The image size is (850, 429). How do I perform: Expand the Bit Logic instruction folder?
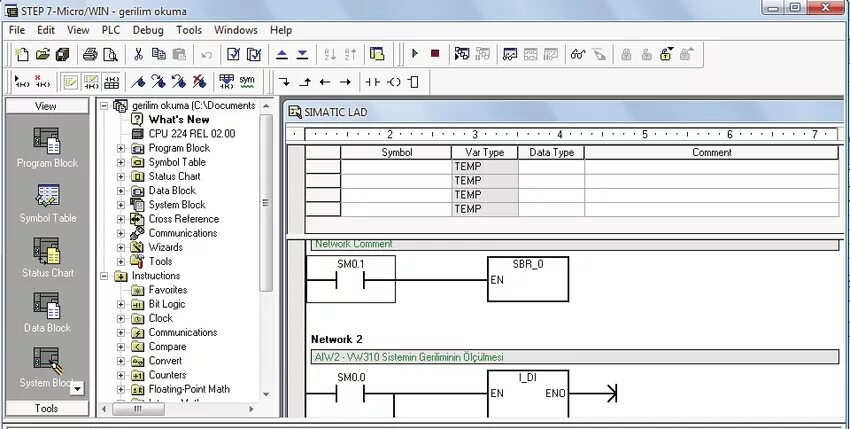[120, 304]
